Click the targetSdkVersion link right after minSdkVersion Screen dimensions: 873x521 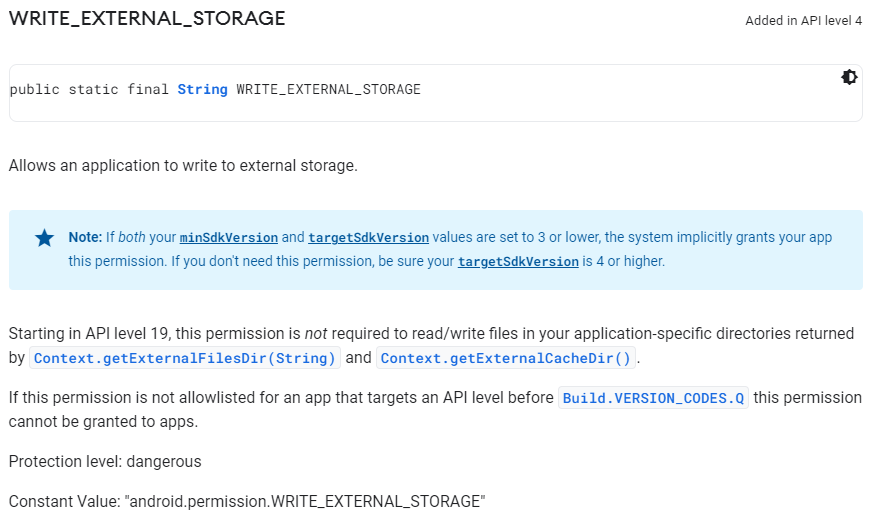point(368,238)
